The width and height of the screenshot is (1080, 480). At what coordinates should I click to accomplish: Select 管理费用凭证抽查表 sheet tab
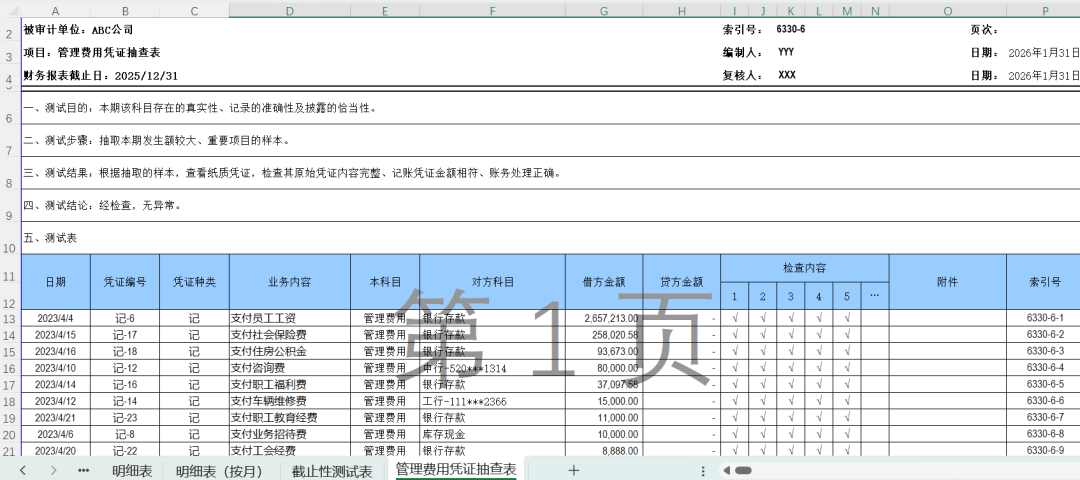455,470
